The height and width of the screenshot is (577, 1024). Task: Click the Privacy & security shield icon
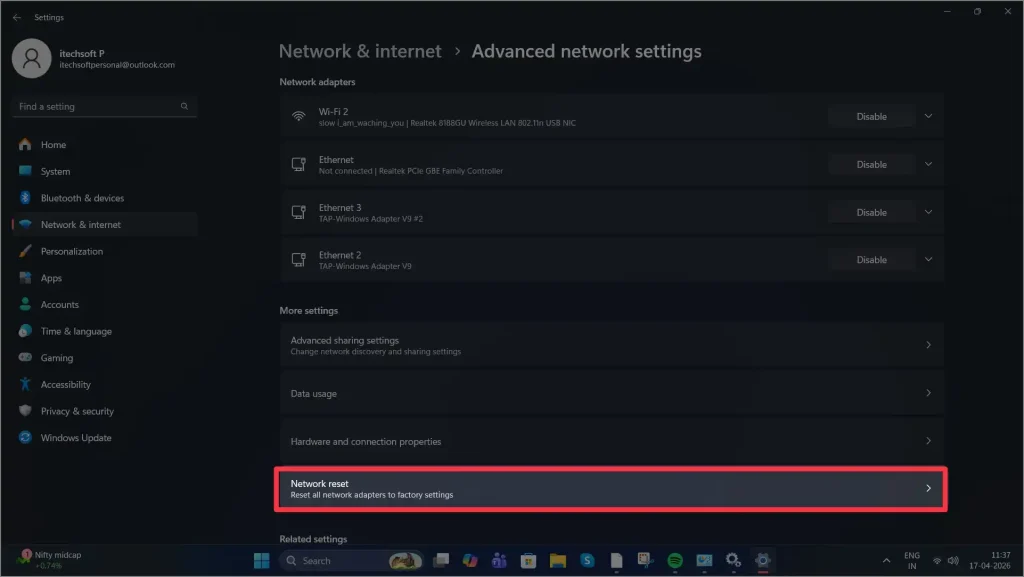click(x=25, y=411)
